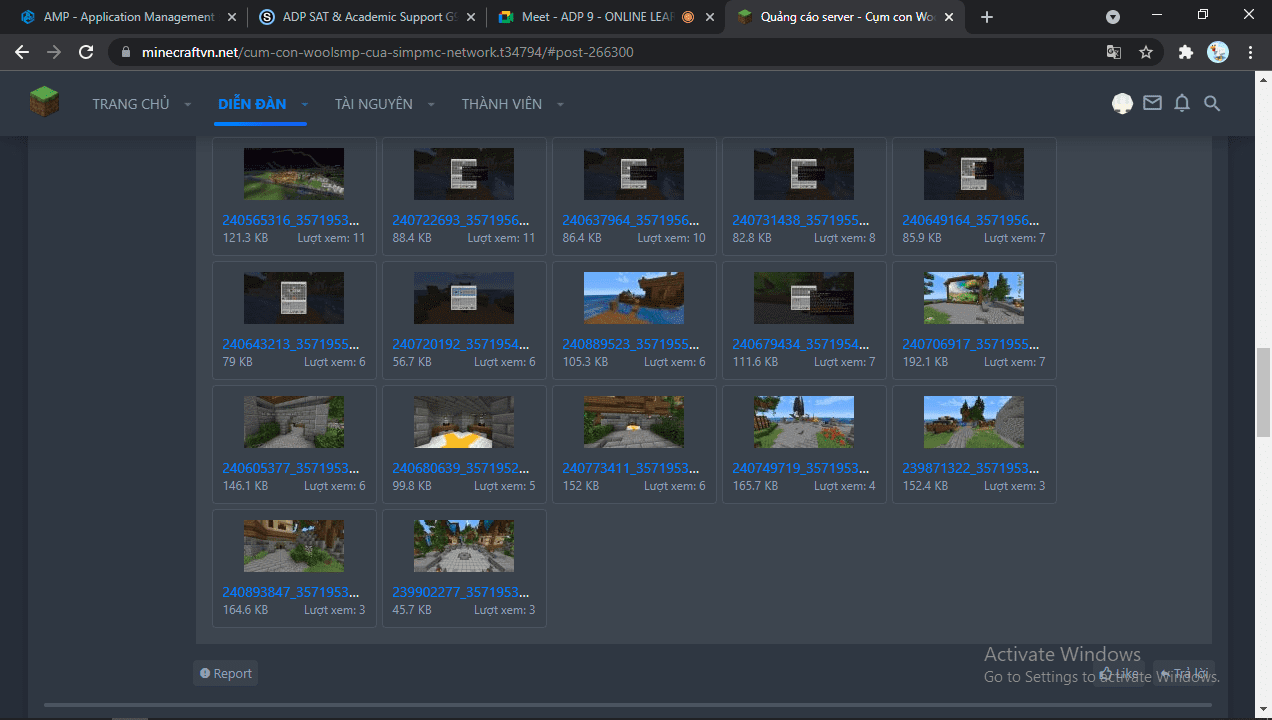Open the notifications bell icon

[x=1182, y=103]
